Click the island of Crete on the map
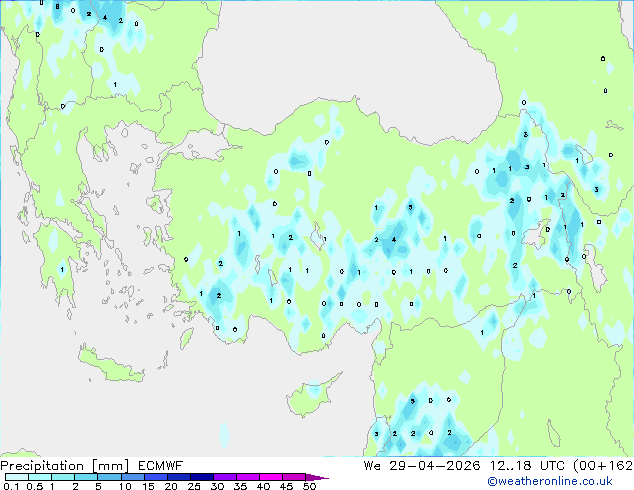The height and width of the screenshot is (490, 634). 110,366
